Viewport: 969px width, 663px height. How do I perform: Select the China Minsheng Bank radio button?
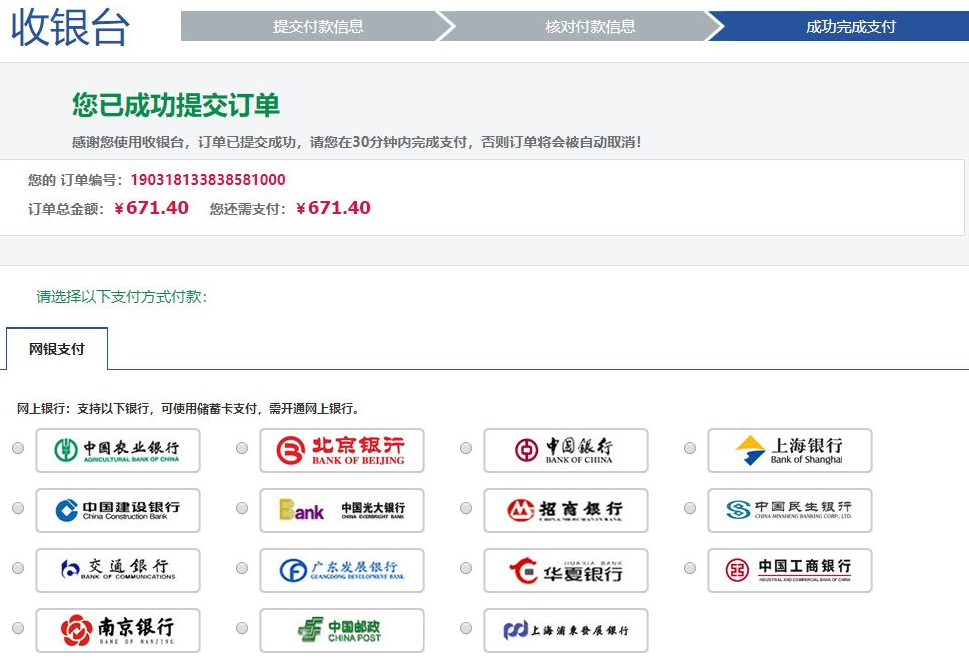(690, 508)
